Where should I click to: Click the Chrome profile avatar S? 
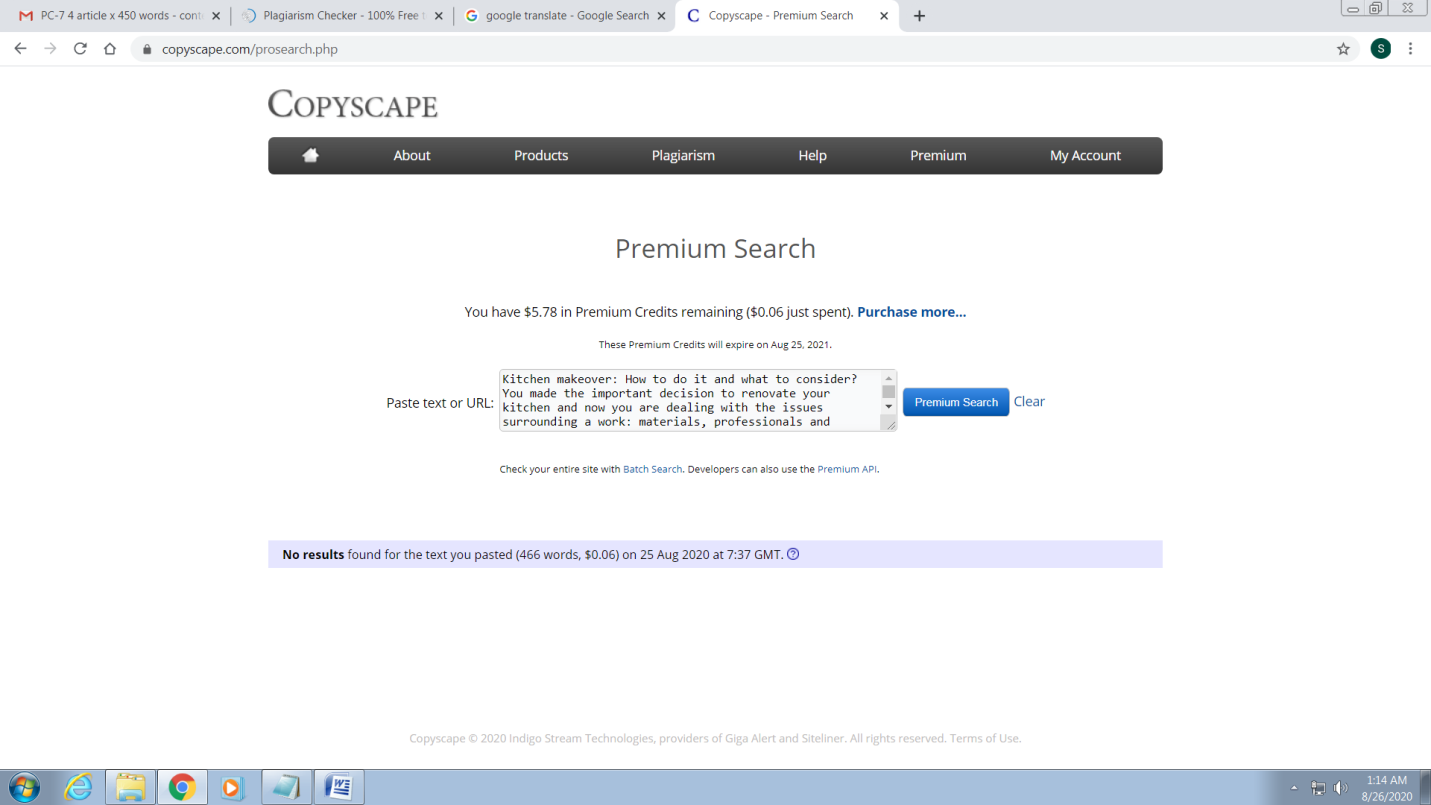coord(1380,49)
